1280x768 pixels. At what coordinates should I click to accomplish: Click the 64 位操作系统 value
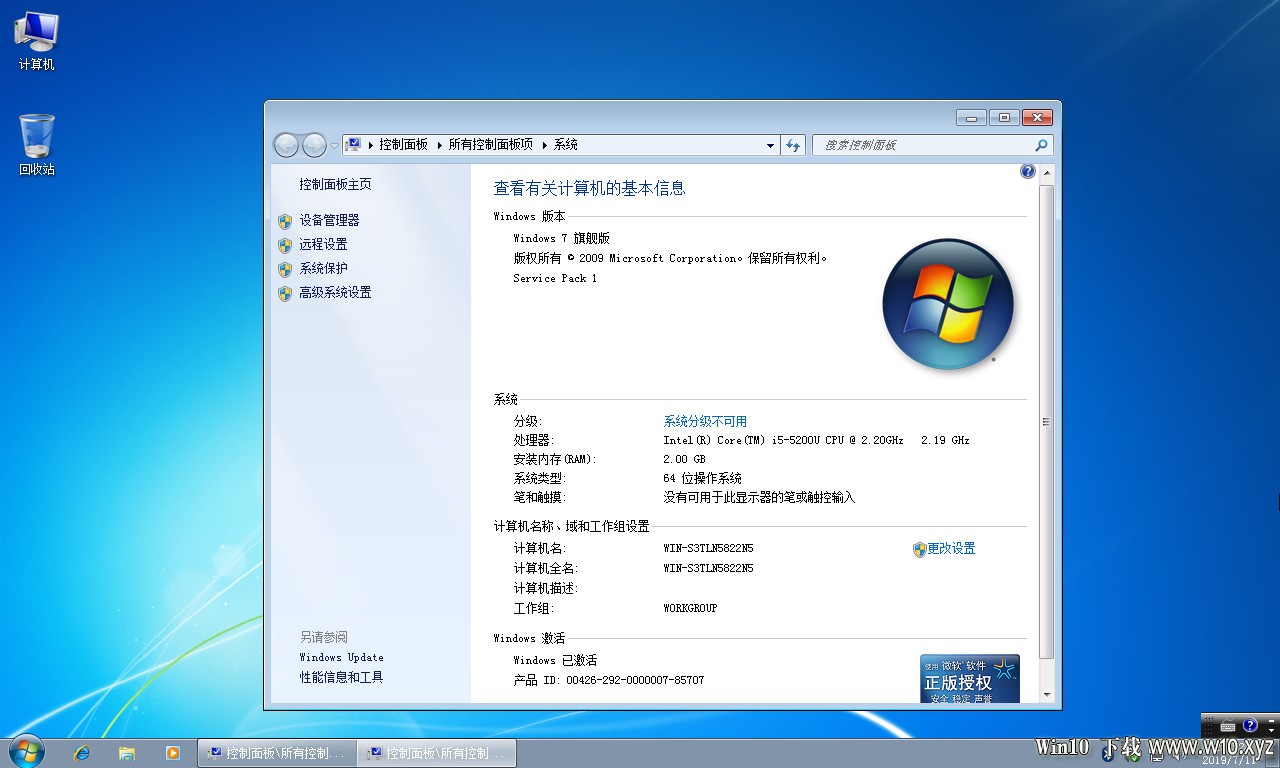(x=702, y=478)
